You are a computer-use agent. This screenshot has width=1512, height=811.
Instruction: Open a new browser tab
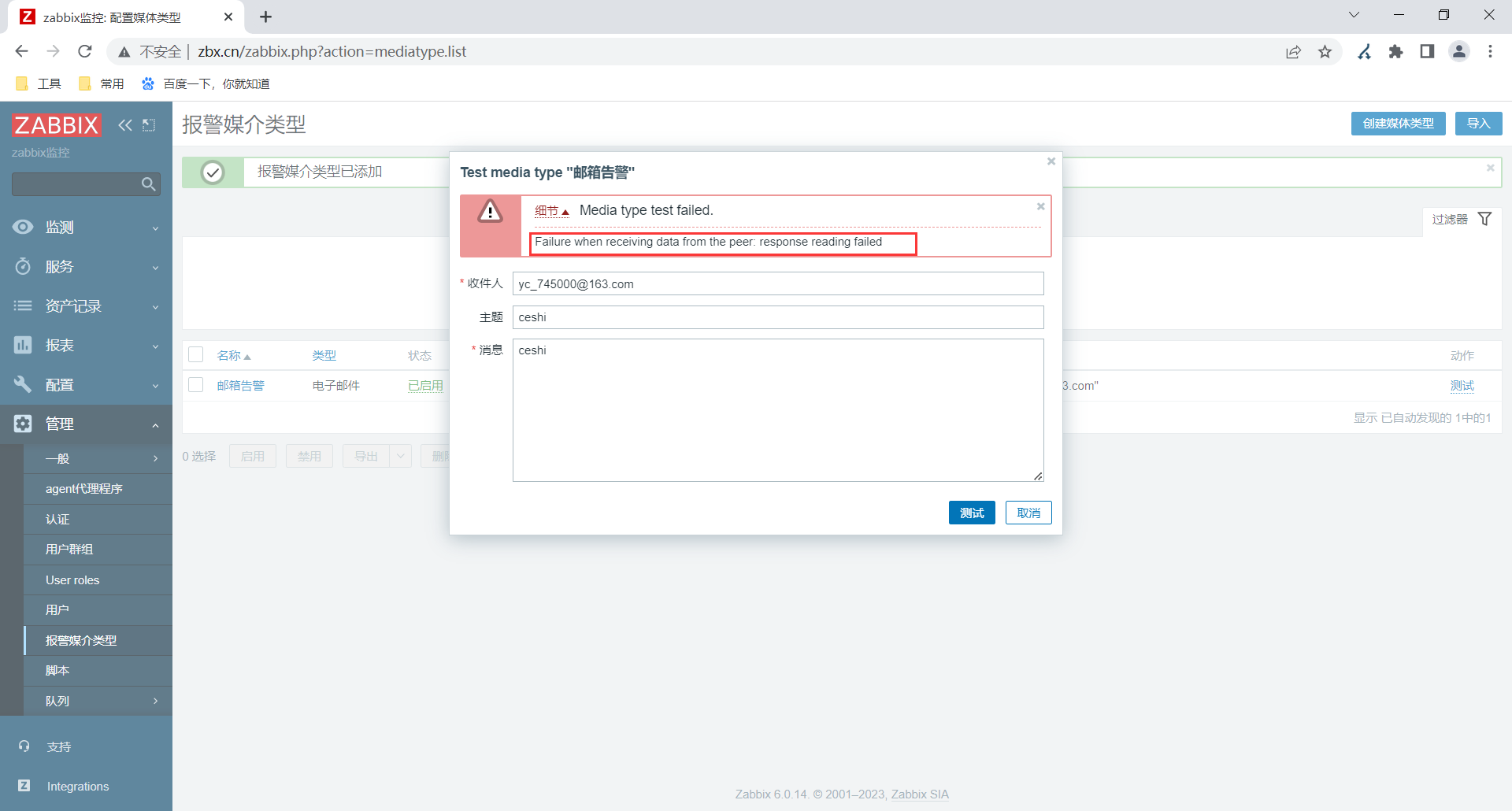tap(265, 17)
